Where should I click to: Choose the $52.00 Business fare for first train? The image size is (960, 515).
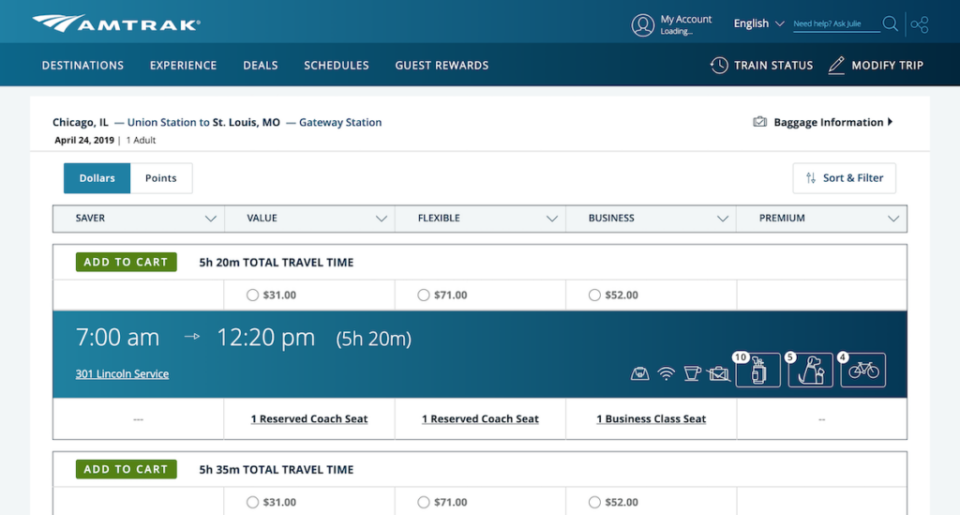(x=594, y=295)
